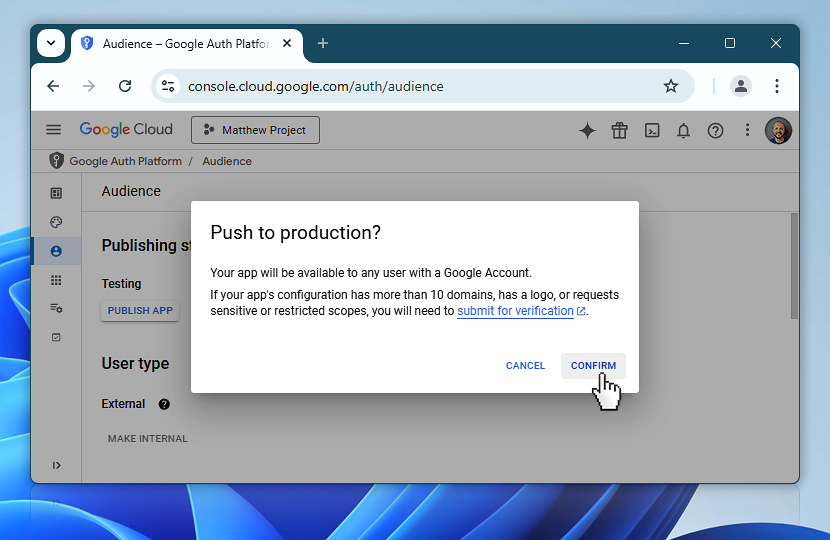Click MAKE INTERNAL button
This screenshot has width=830, height=540.
pyautogui.click(x=148, y=438)
